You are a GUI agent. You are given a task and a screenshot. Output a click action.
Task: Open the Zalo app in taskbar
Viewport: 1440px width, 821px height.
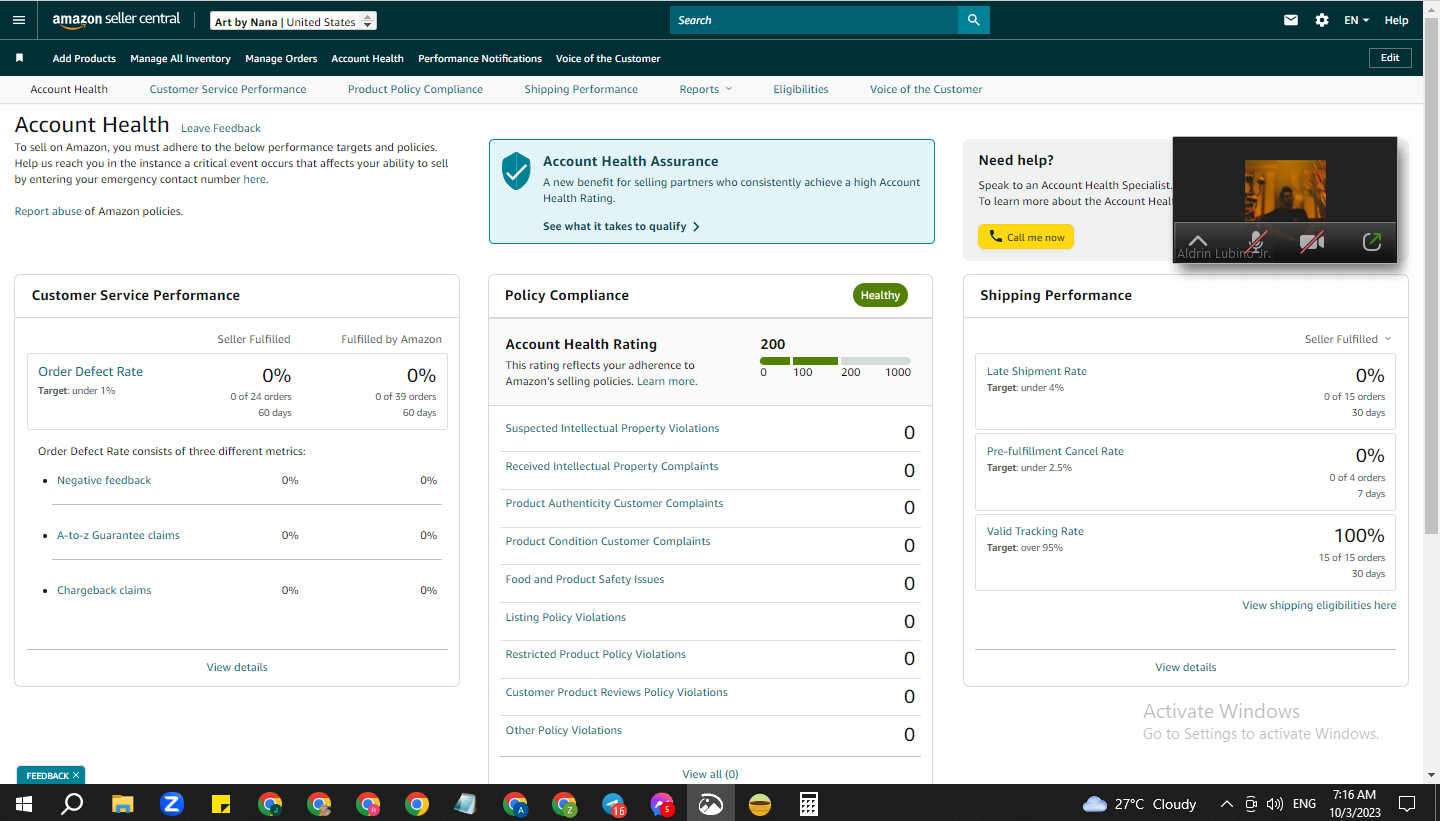tap(171, 803)
